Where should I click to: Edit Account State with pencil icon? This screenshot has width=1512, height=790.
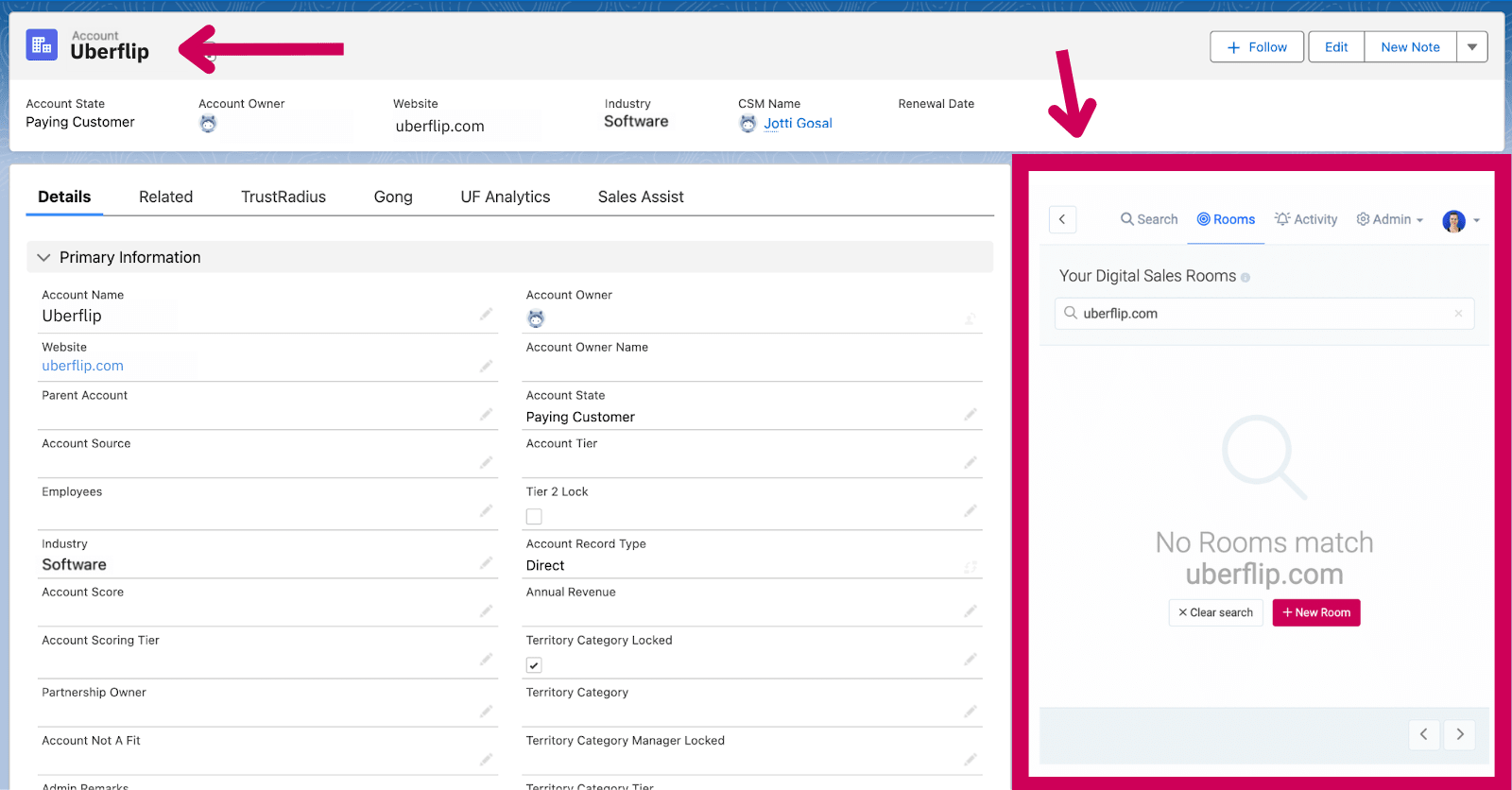971,414
